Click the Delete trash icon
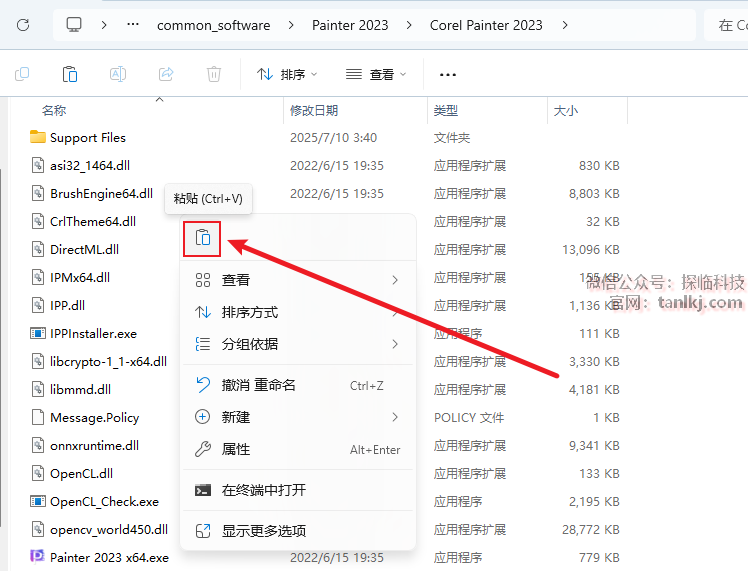748x577 pixels. (x=213, y=74)
